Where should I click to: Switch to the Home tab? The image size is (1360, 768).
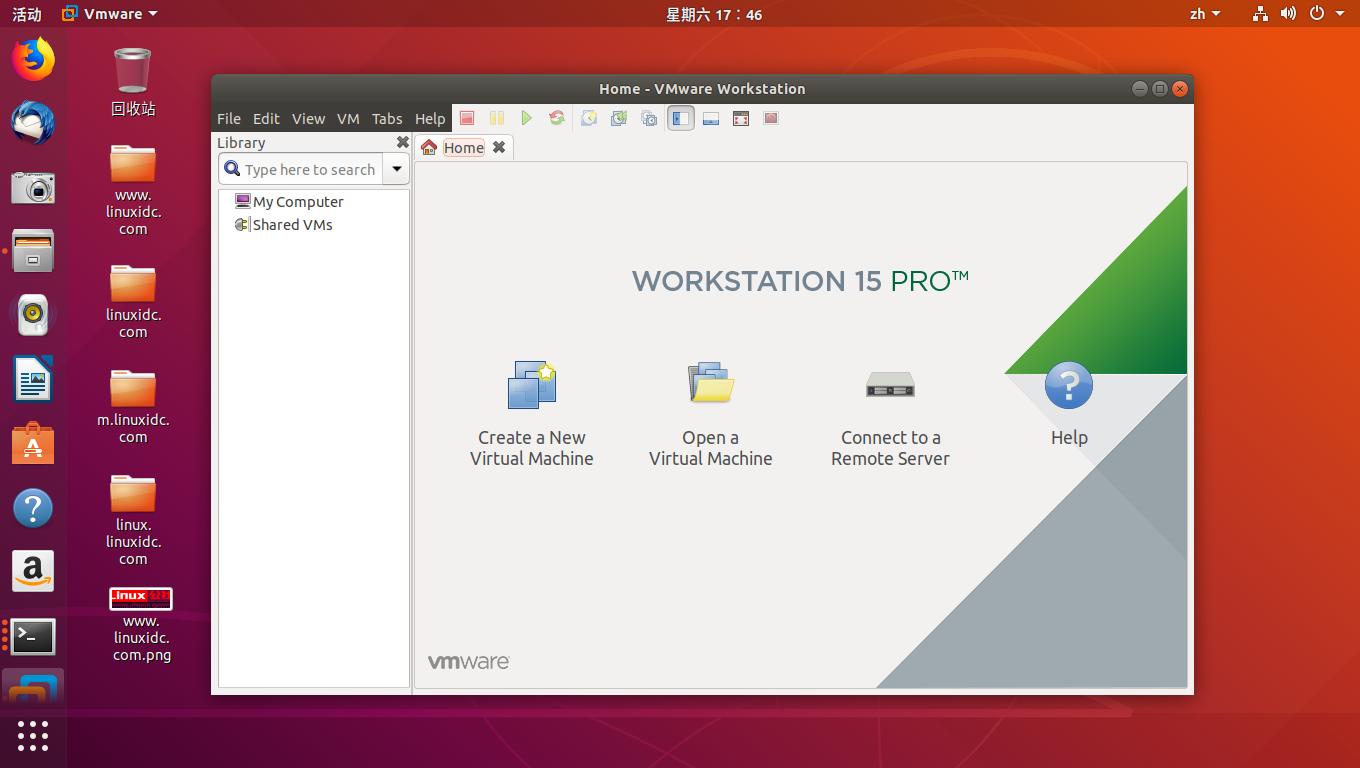tap(464, 147)
